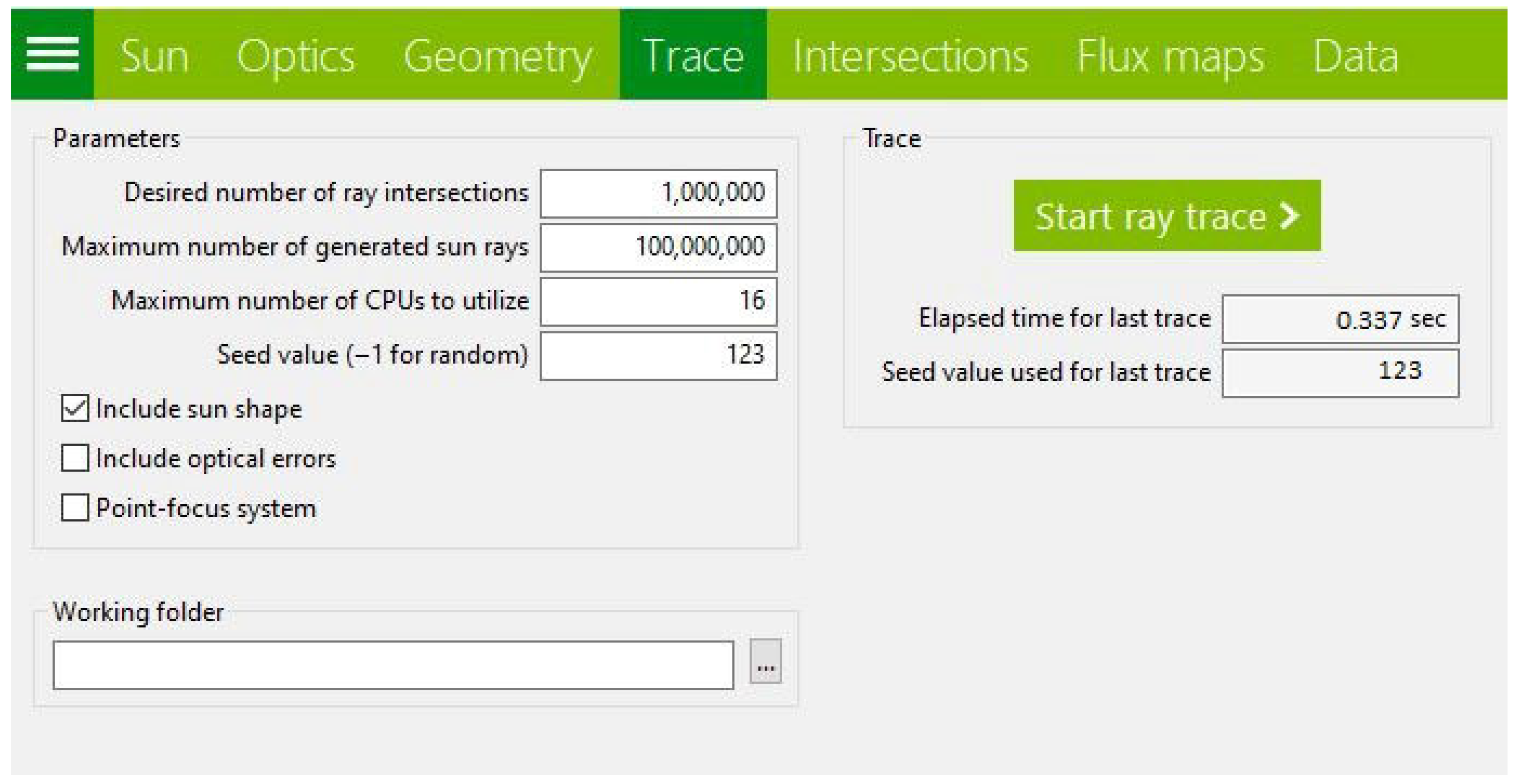Open the Data tab

[x=1355, y=56]
